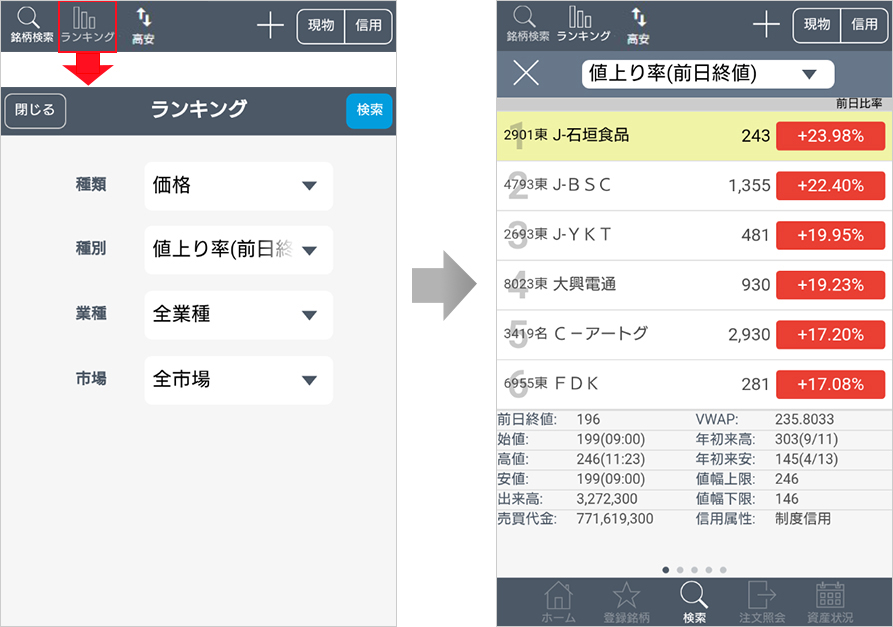893x627 pixels.
Task: Switch to 現物 in the left screen's header
Action: (321, 26)
